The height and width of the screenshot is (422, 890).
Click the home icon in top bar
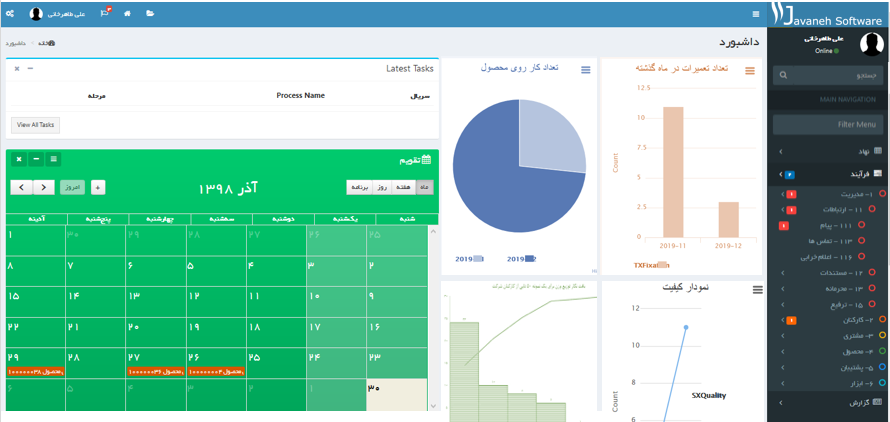tap(127, 14)
